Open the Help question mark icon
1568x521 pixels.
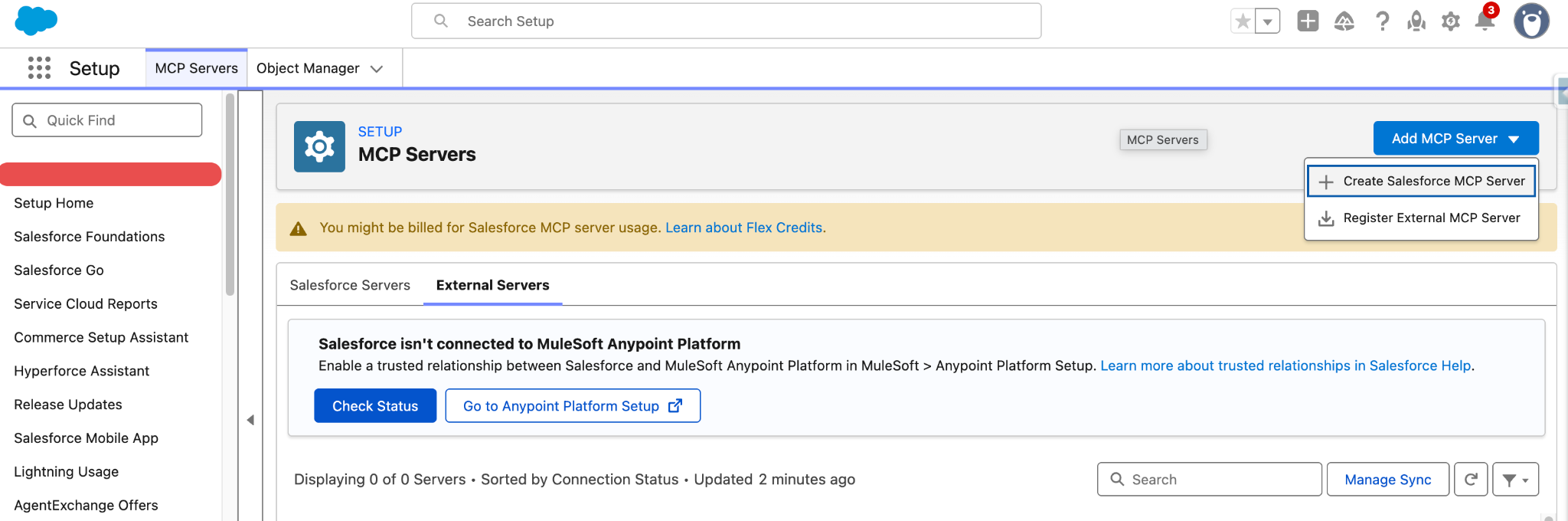(1382, 21)
